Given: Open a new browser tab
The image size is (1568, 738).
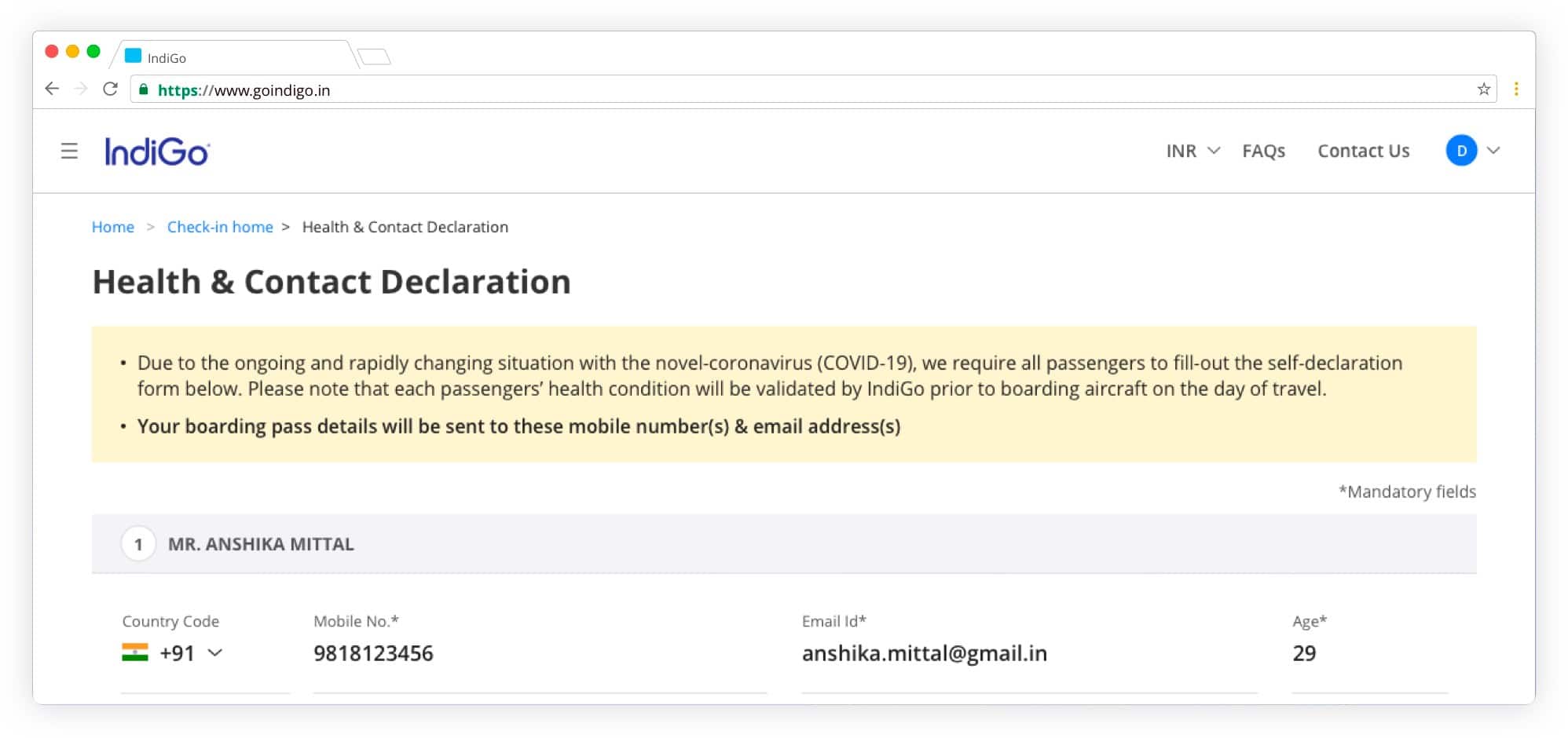Looking at the screenshot, I should coord(374,57).
